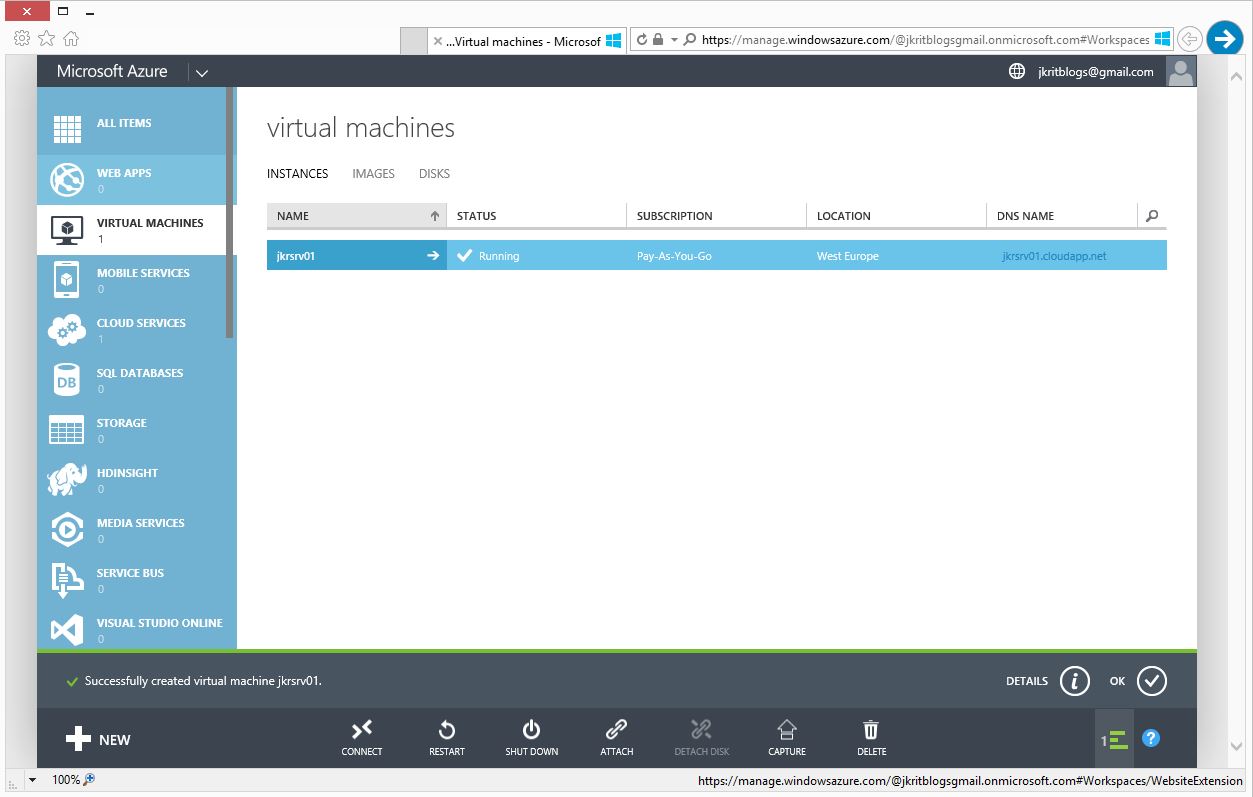Open the browser zoom level dropdown
Image resolution: width=1253 pixels, height=797 pixels.
pyautogui.click(x=33, y=779)
